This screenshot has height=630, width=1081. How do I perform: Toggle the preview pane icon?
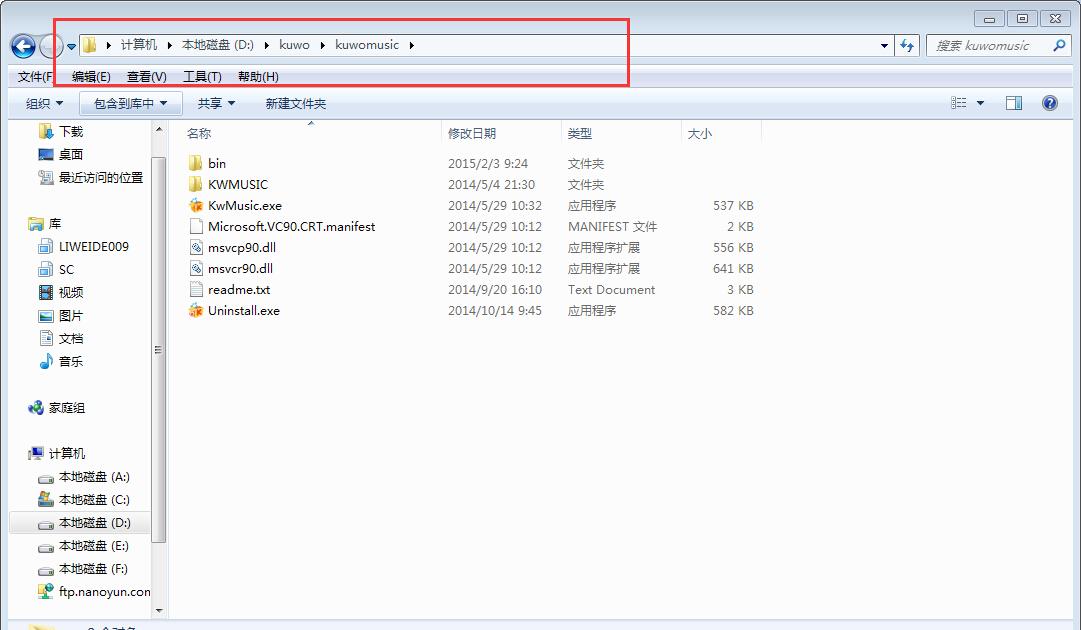coord(1014,103)
